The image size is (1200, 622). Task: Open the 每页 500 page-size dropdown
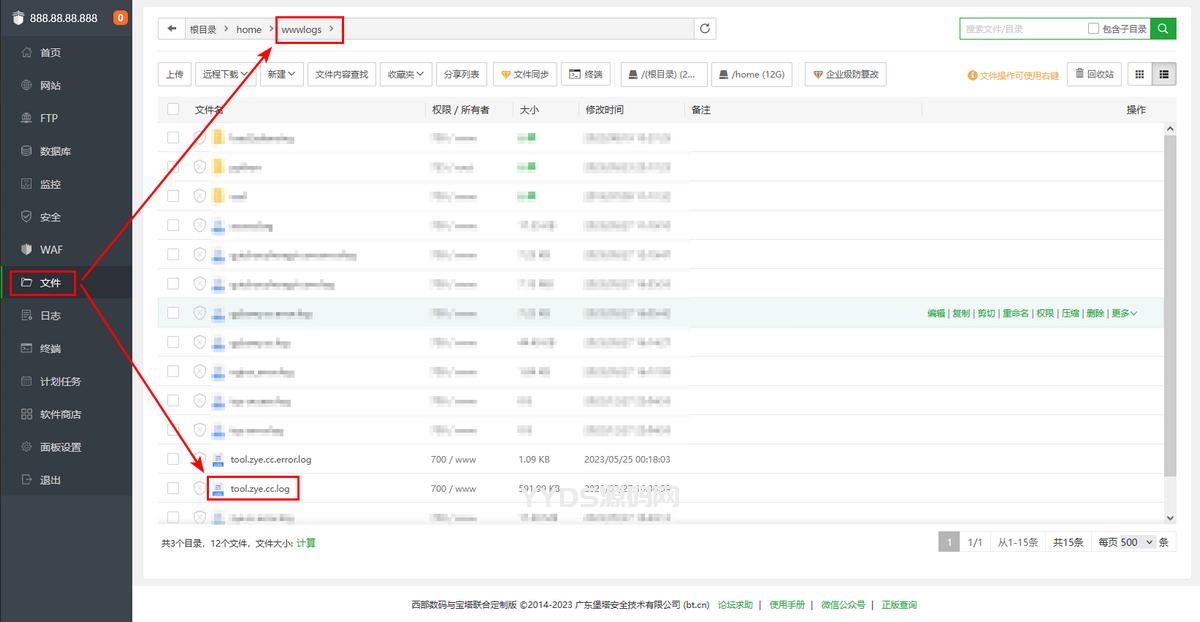pos(1125,542)
